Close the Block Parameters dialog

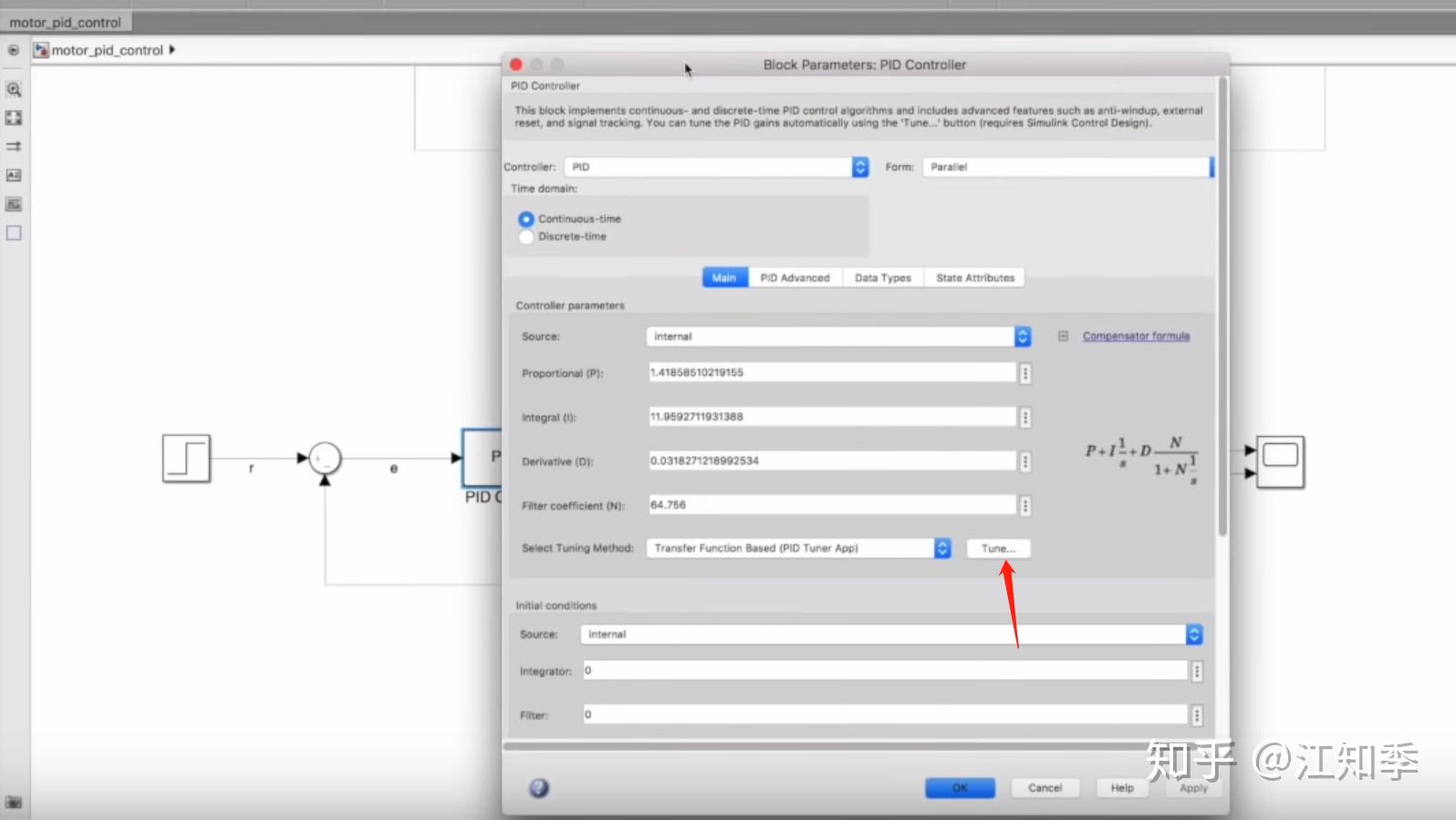point(515,65)
